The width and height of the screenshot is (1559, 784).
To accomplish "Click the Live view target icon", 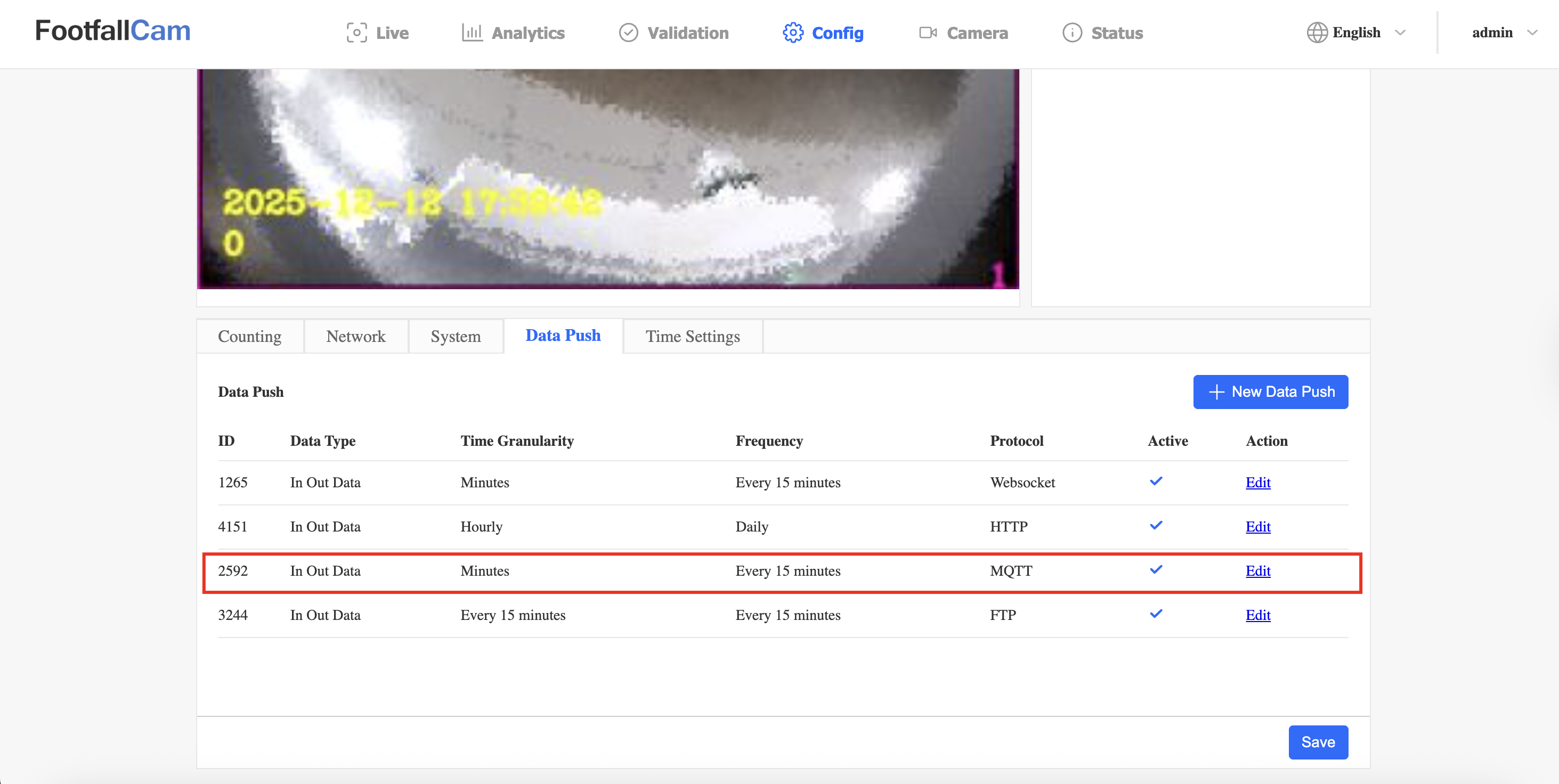I will pos(356,32).
